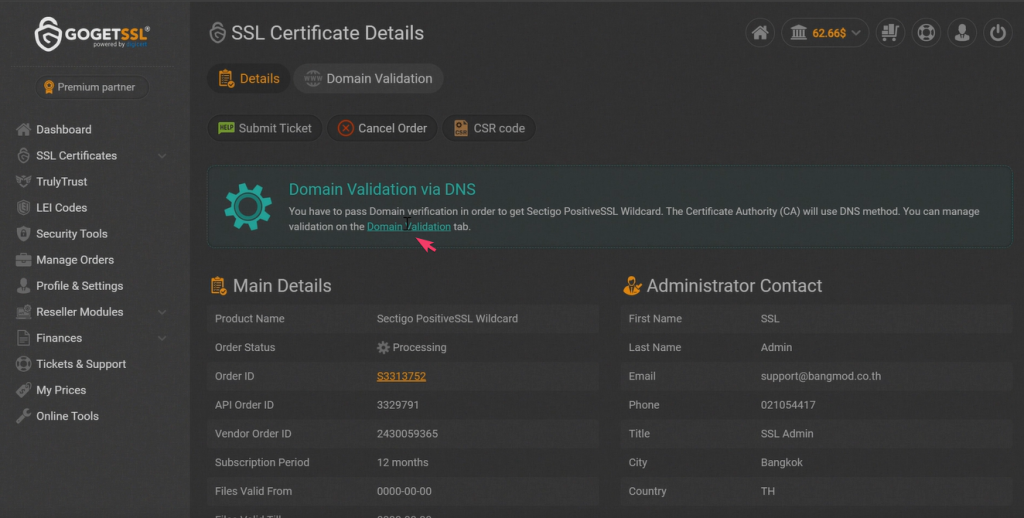Click the Subscription Period value 12 months

(x=402, y=462)
